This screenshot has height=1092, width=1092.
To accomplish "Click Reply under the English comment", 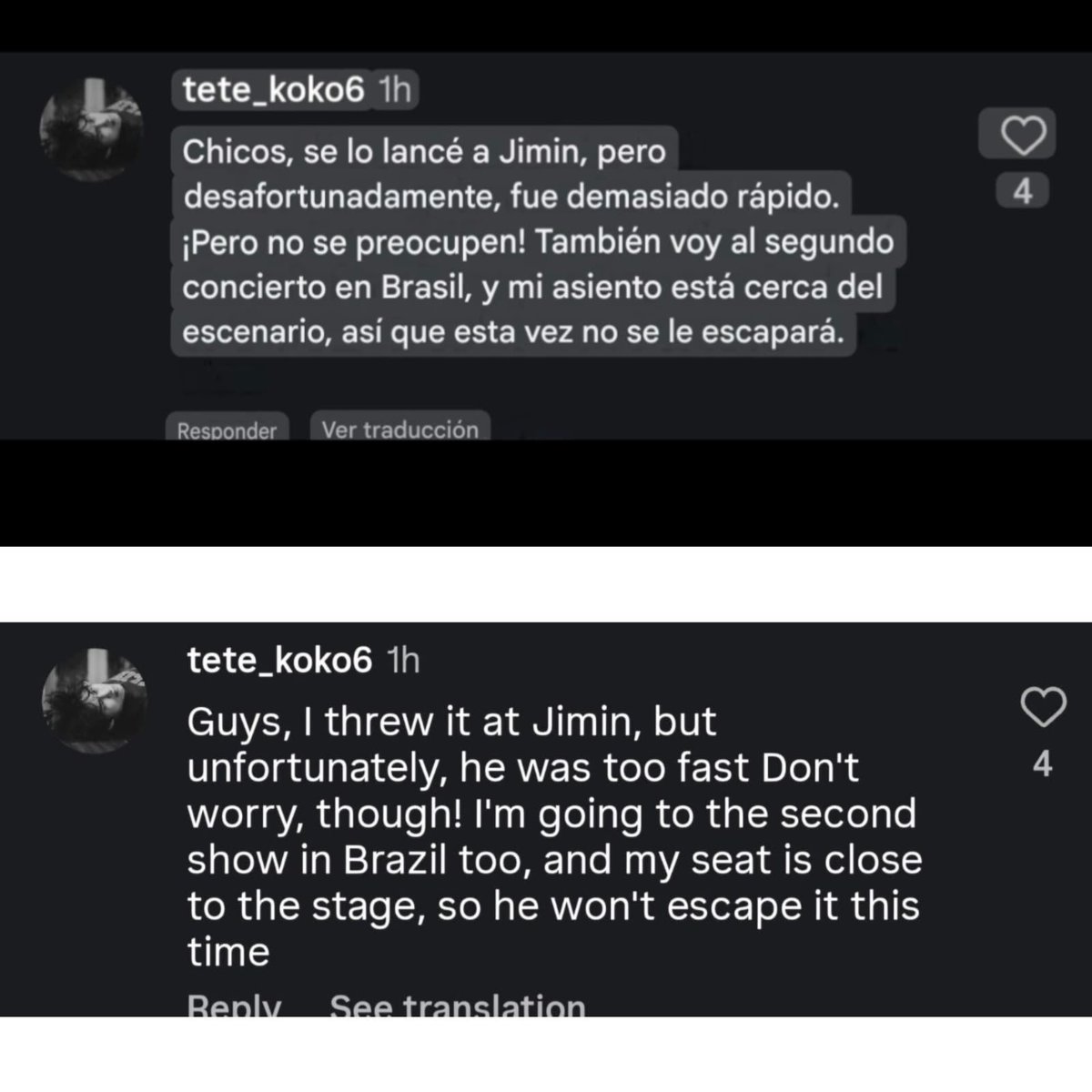I will pos(234,1005).
